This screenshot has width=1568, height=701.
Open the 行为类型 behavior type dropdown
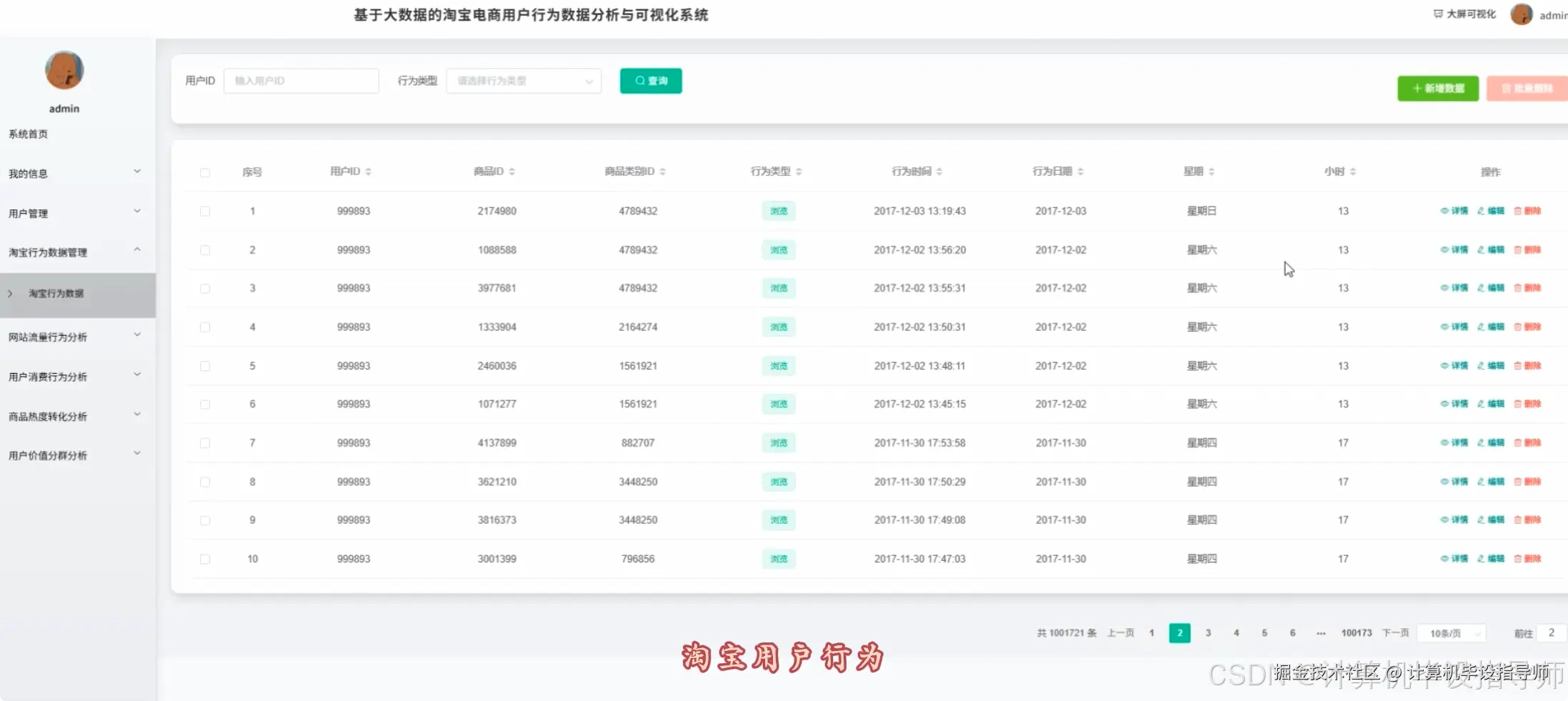523,81
